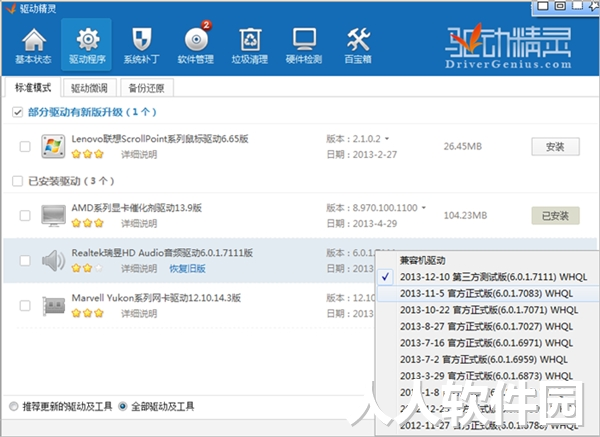Open 软件管理 disc icon

coord(196,46)
